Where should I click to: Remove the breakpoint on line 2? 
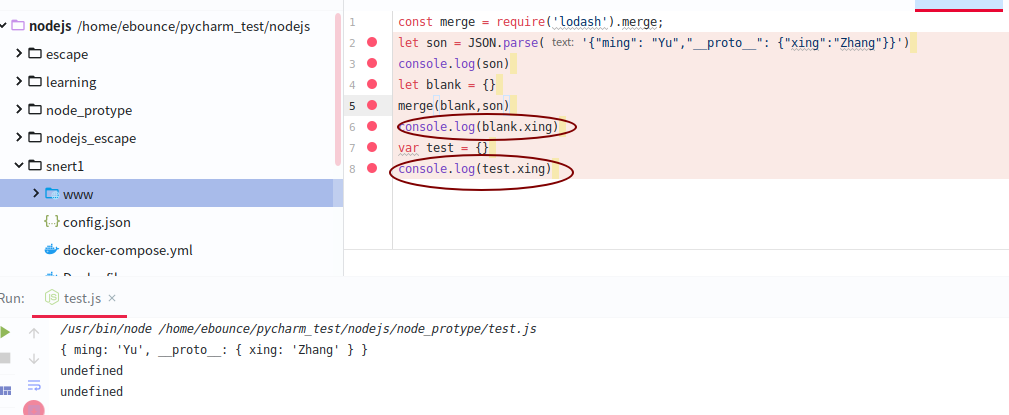pyautogui.click(x=372, y=43)
